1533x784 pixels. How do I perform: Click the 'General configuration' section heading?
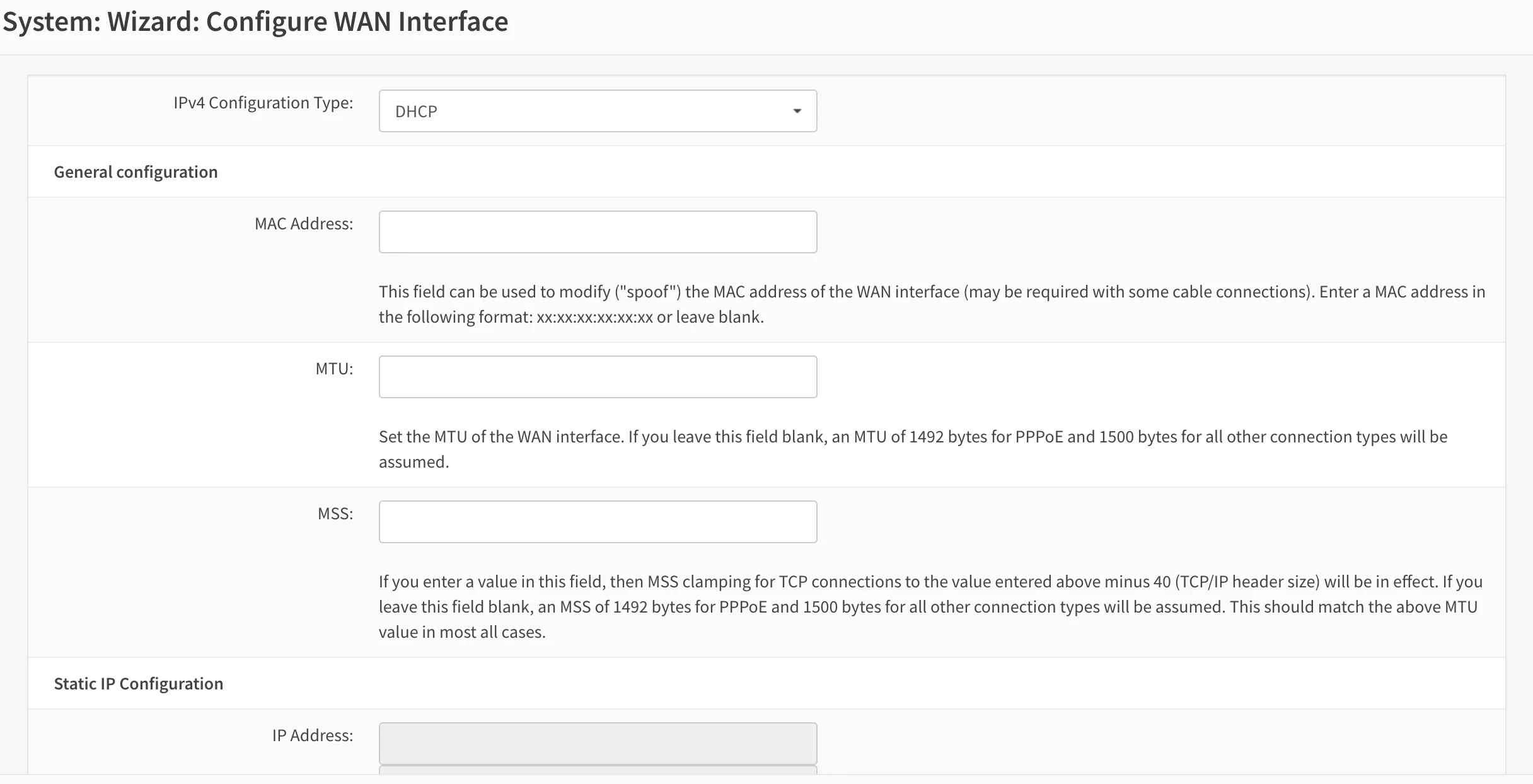[x=136, y=172]
